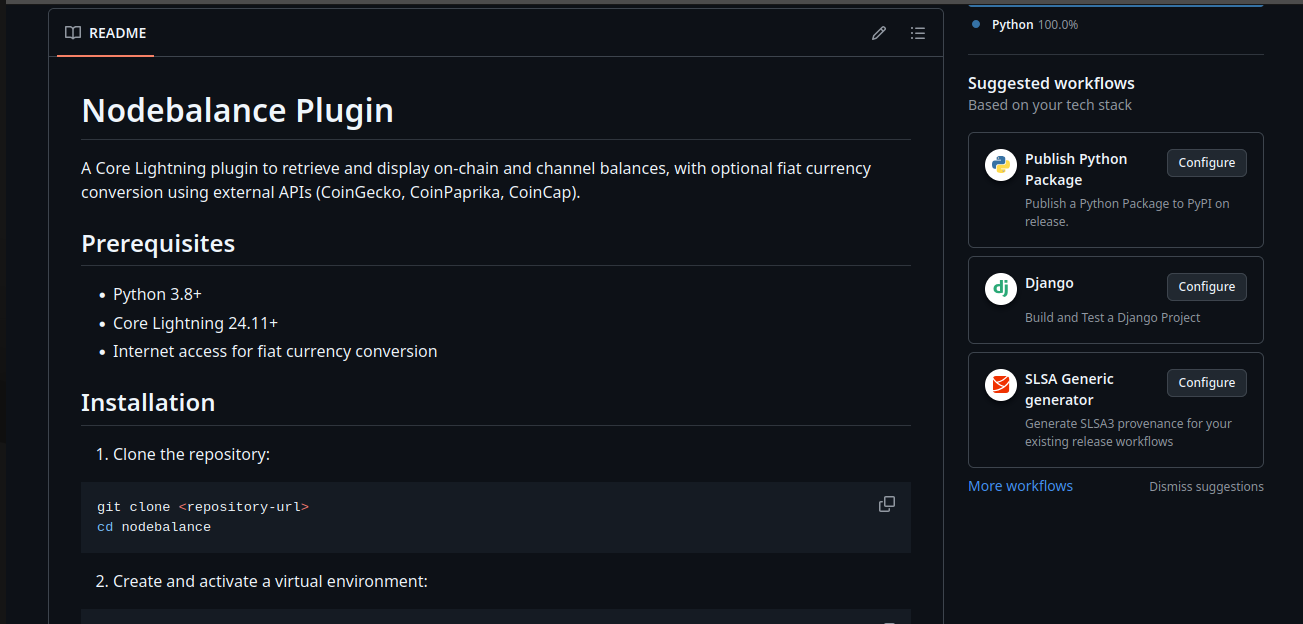
Task: Configure the SLSA Generic generator workflow
Action: 1206,383
